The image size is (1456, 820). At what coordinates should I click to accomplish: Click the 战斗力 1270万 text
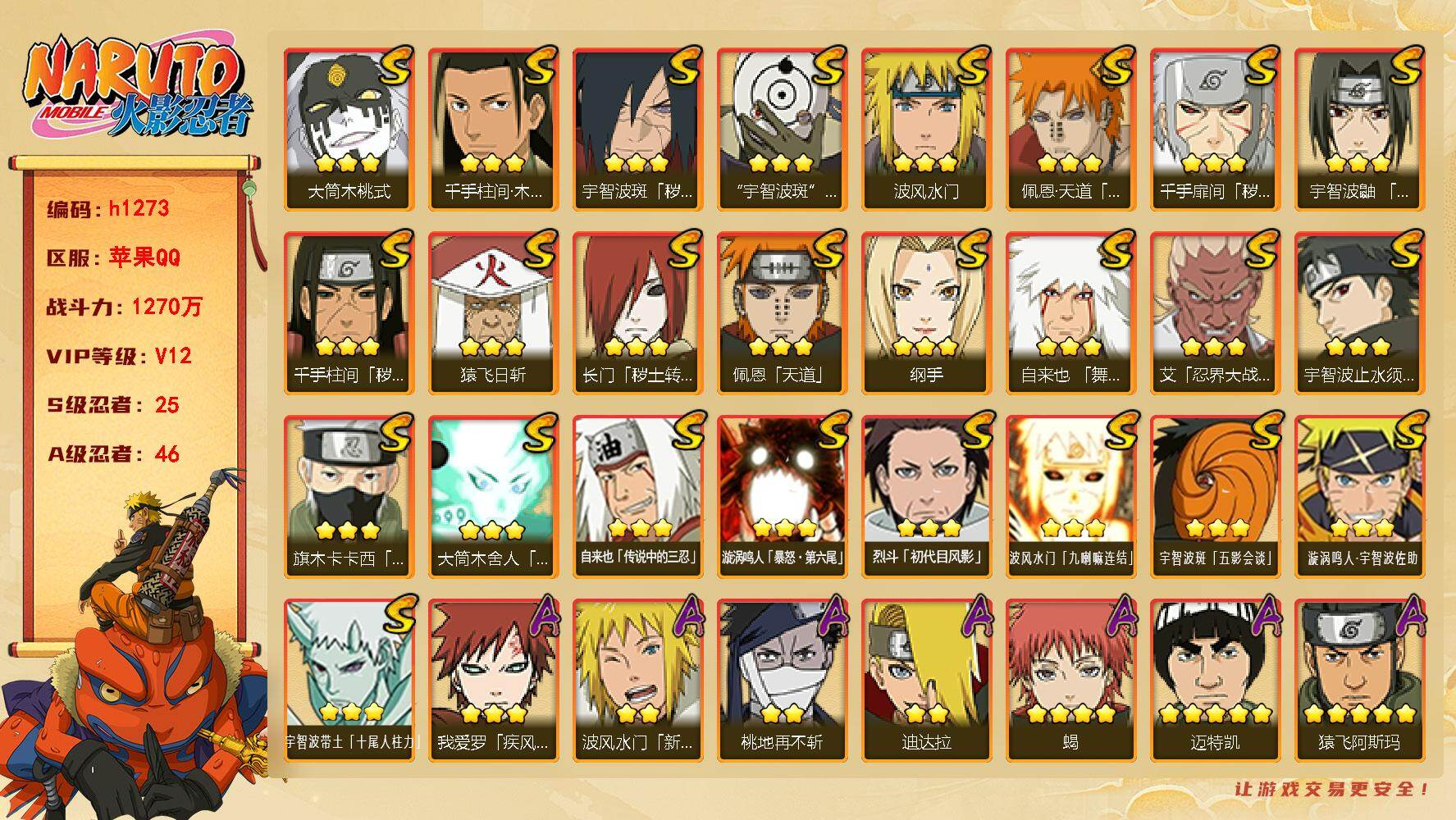click(124, 307)
